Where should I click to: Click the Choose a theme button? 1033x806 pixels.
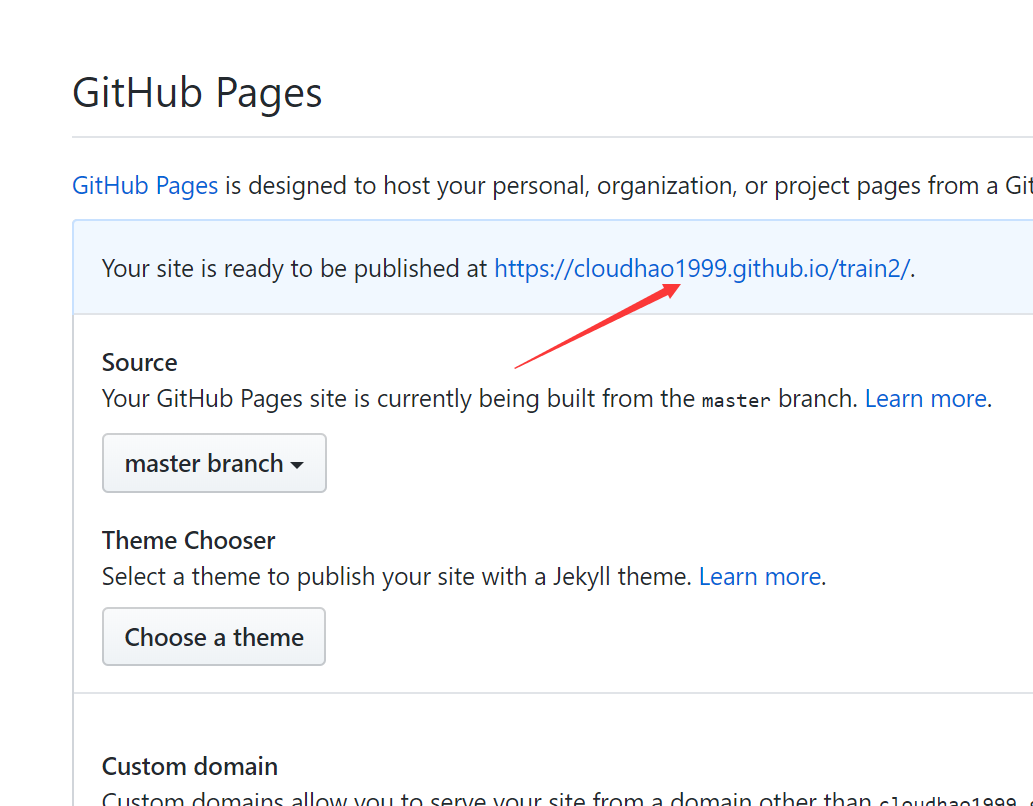214,637
